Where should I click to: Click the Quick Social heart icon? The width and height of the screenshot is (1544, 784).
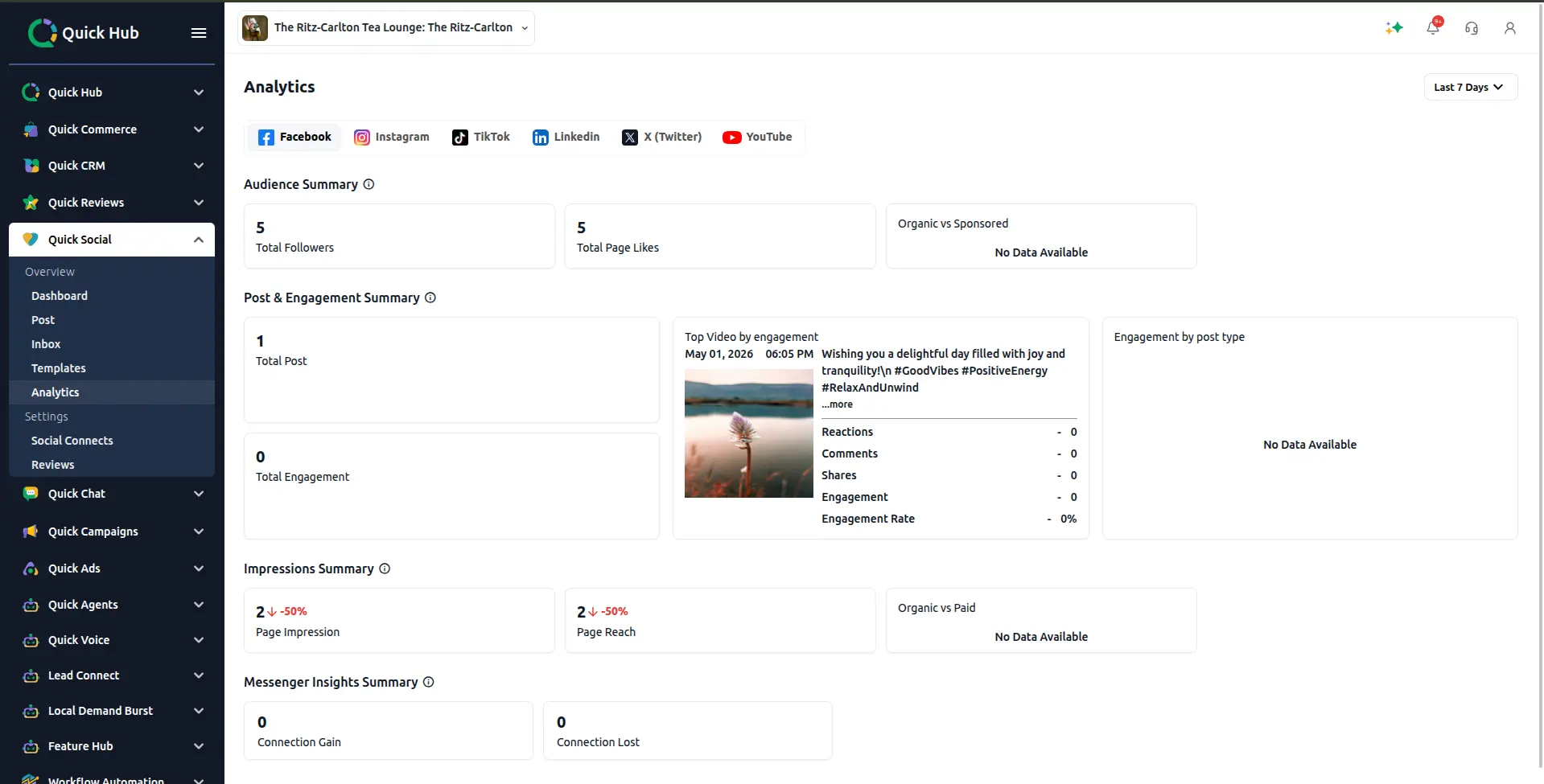(x=31, y=240)
